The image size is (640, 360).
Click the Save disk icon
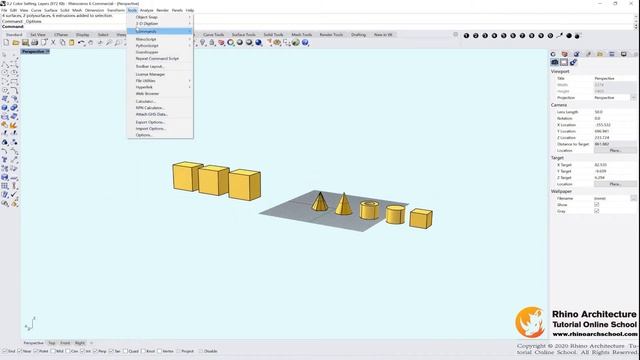tap(25, 42)
